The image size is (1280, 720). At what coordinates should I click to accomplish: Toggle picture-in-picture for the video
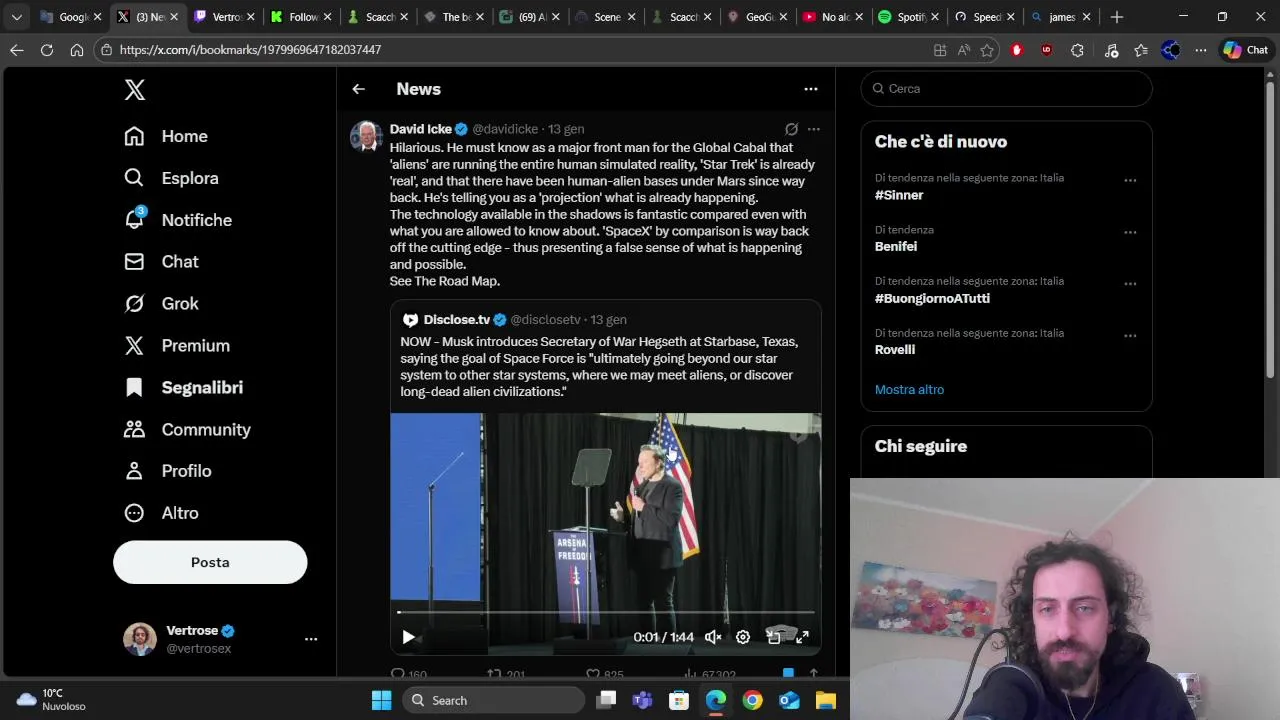coord(773,637)
